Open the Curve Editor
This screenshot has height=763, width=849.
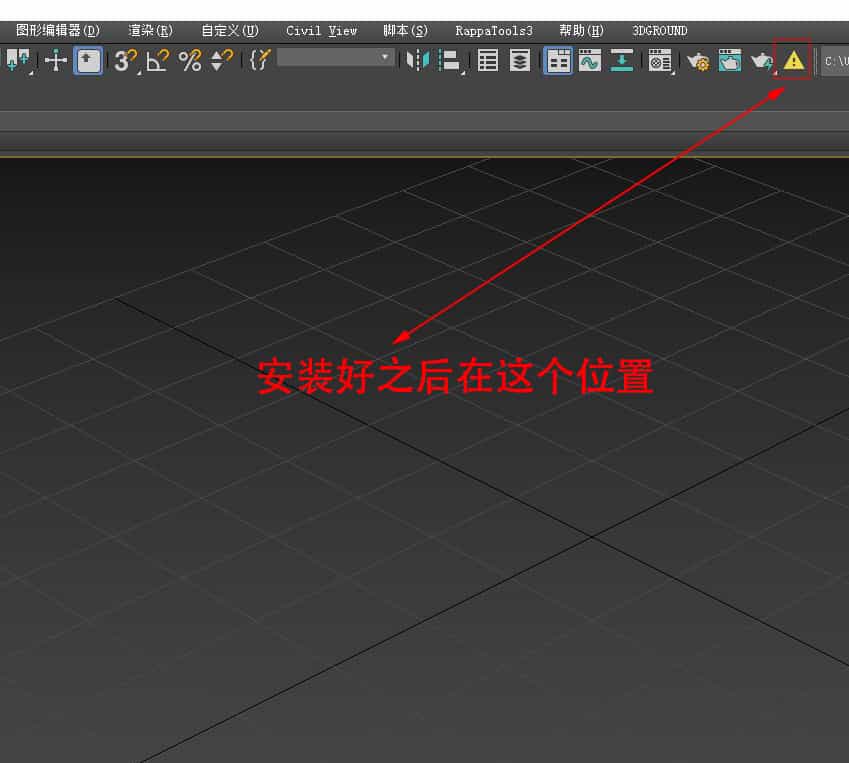[x=590, y=61]
